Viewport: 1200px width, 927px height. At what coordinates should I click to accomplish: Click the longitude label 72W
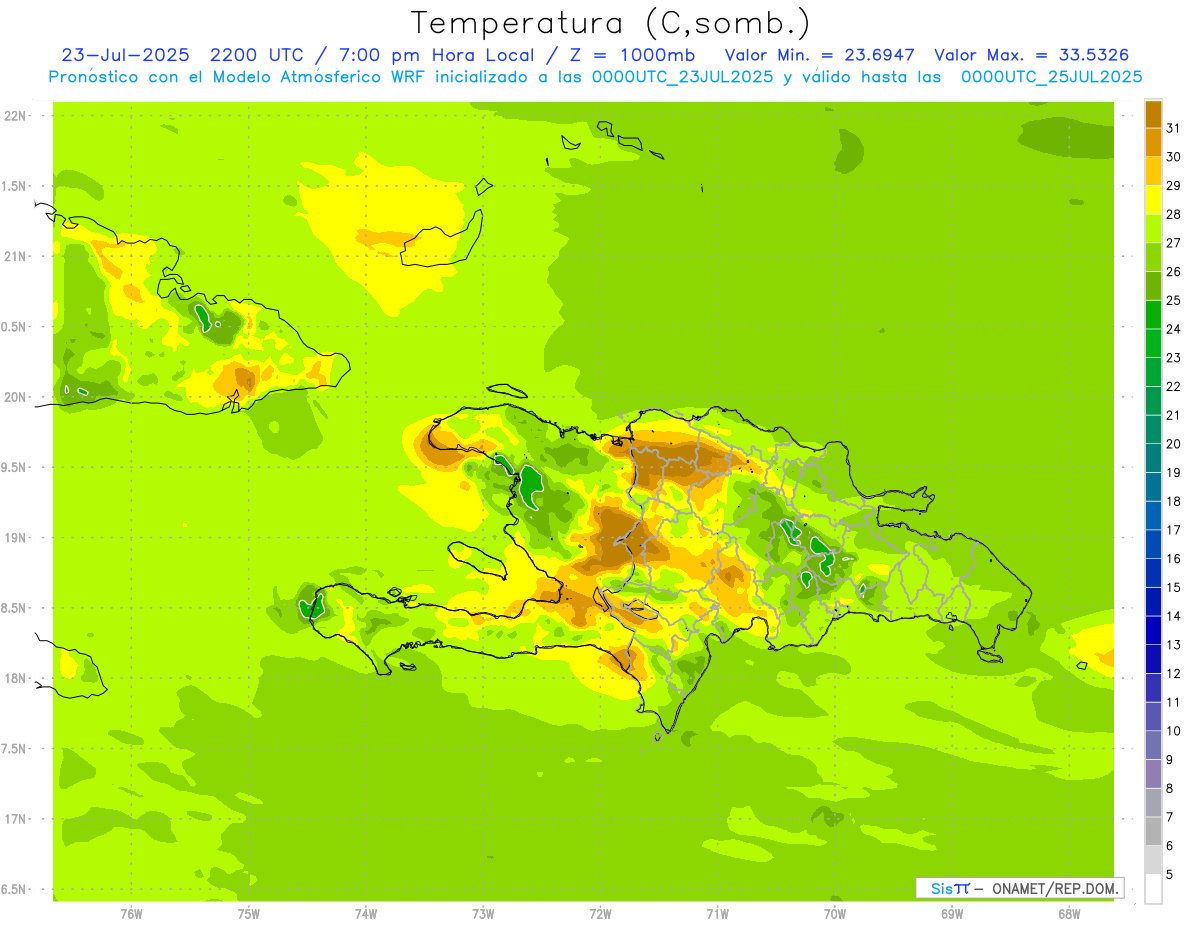[x=600, y=914]
